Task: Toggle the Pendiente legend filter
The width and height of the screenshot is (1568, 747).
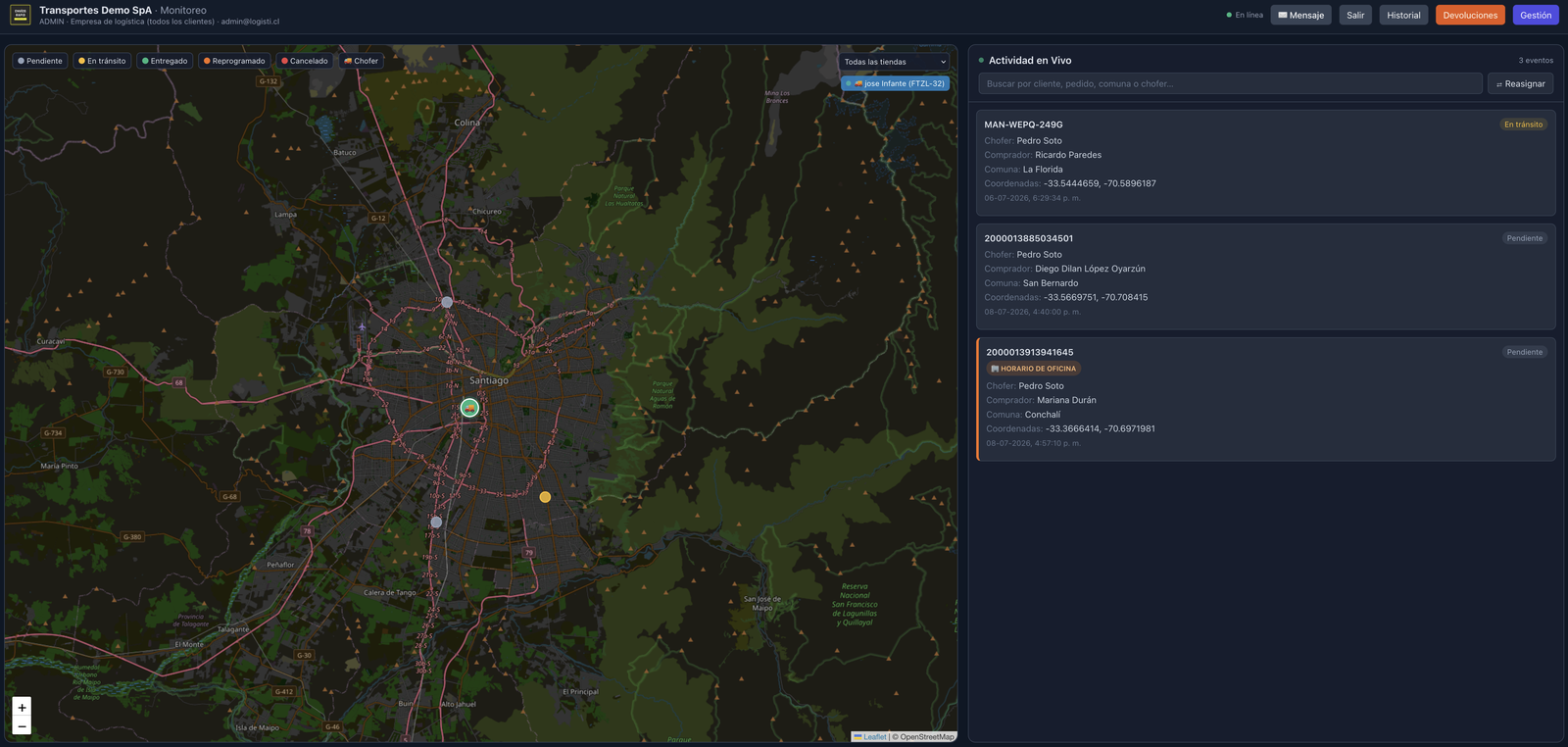Action: 40,61
